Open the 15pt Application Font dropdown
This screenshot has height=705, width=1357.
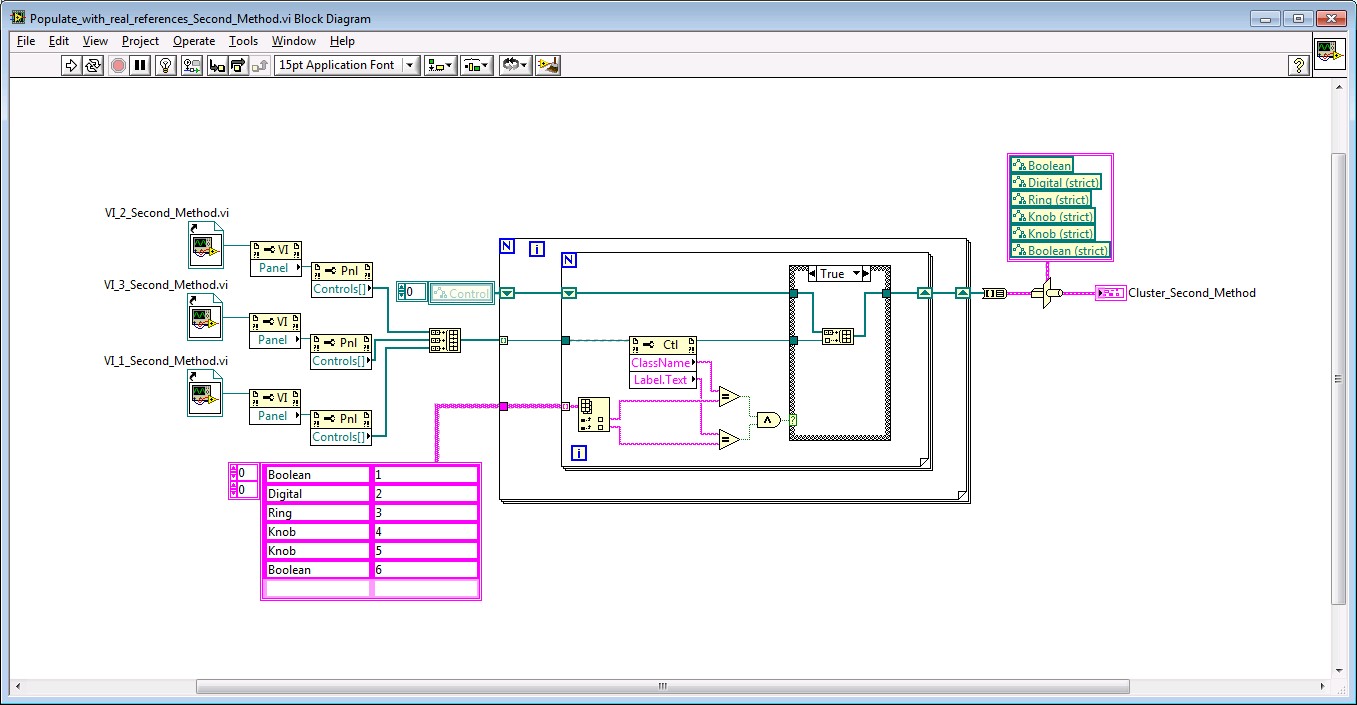click(x=347, y=65)
